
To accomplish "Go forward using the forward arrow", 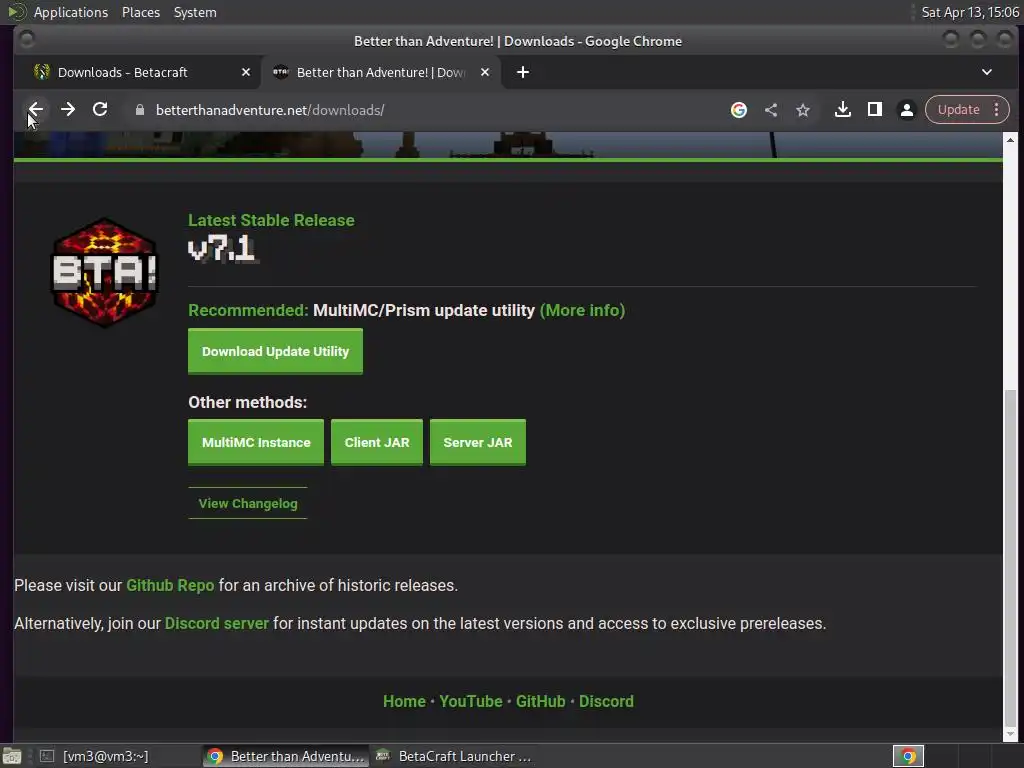I will click(x=68, y=110).
